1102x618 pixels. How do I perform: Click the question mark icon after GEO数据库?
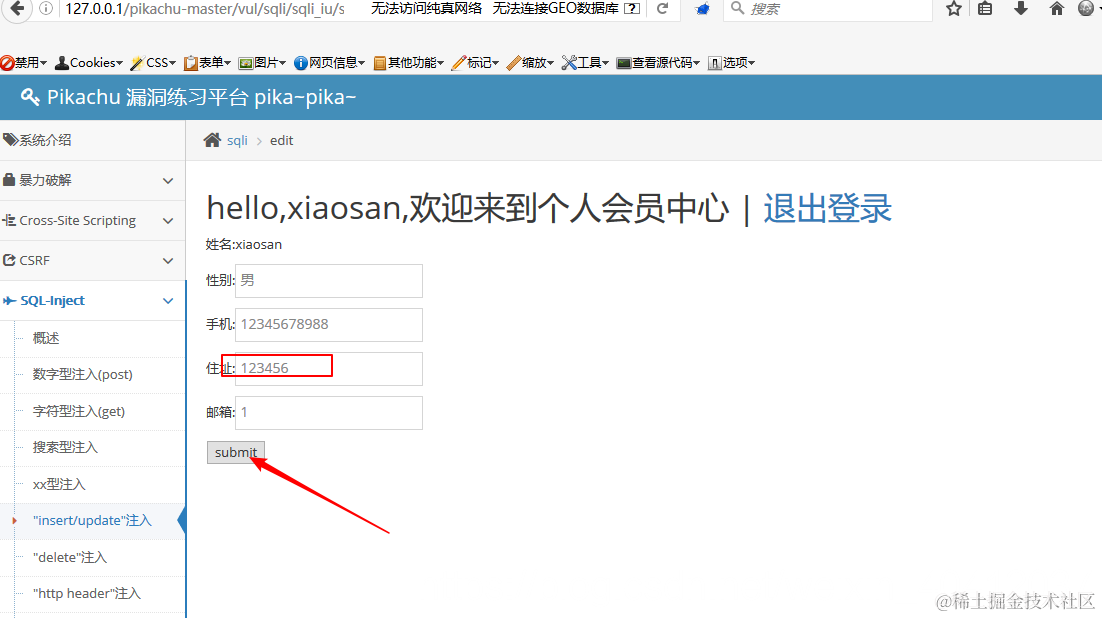click(x=632, y=8)
